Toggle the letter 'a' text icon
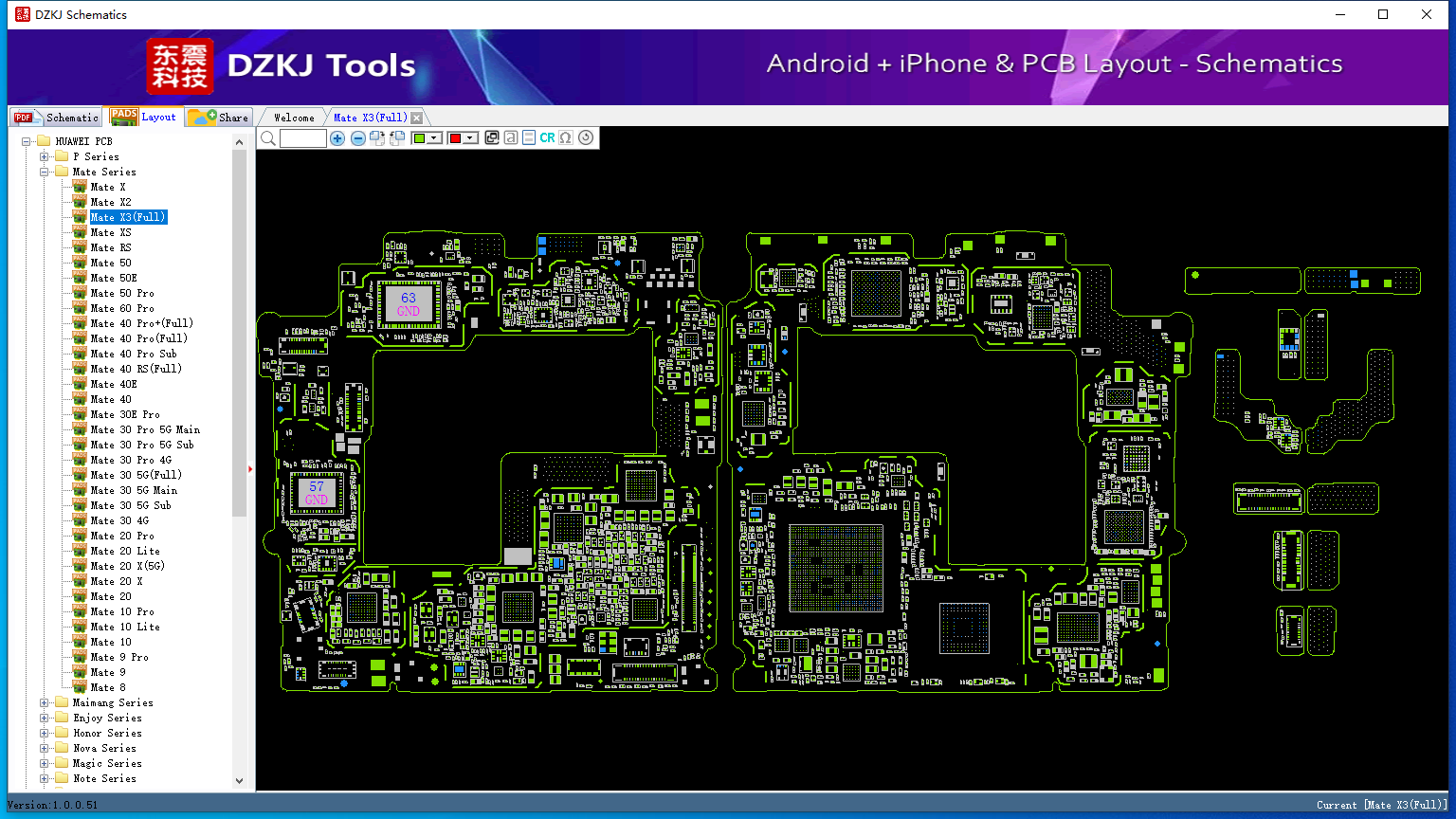 point(511,138)
